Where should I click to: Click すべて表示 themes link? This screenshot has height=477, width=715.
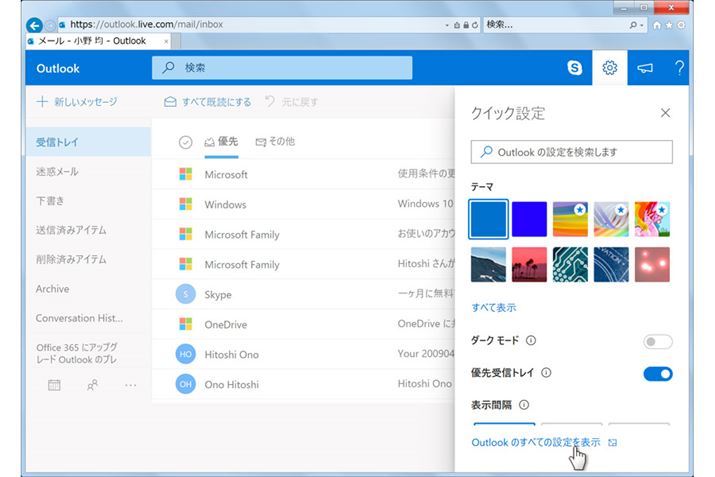coord(493,307)
